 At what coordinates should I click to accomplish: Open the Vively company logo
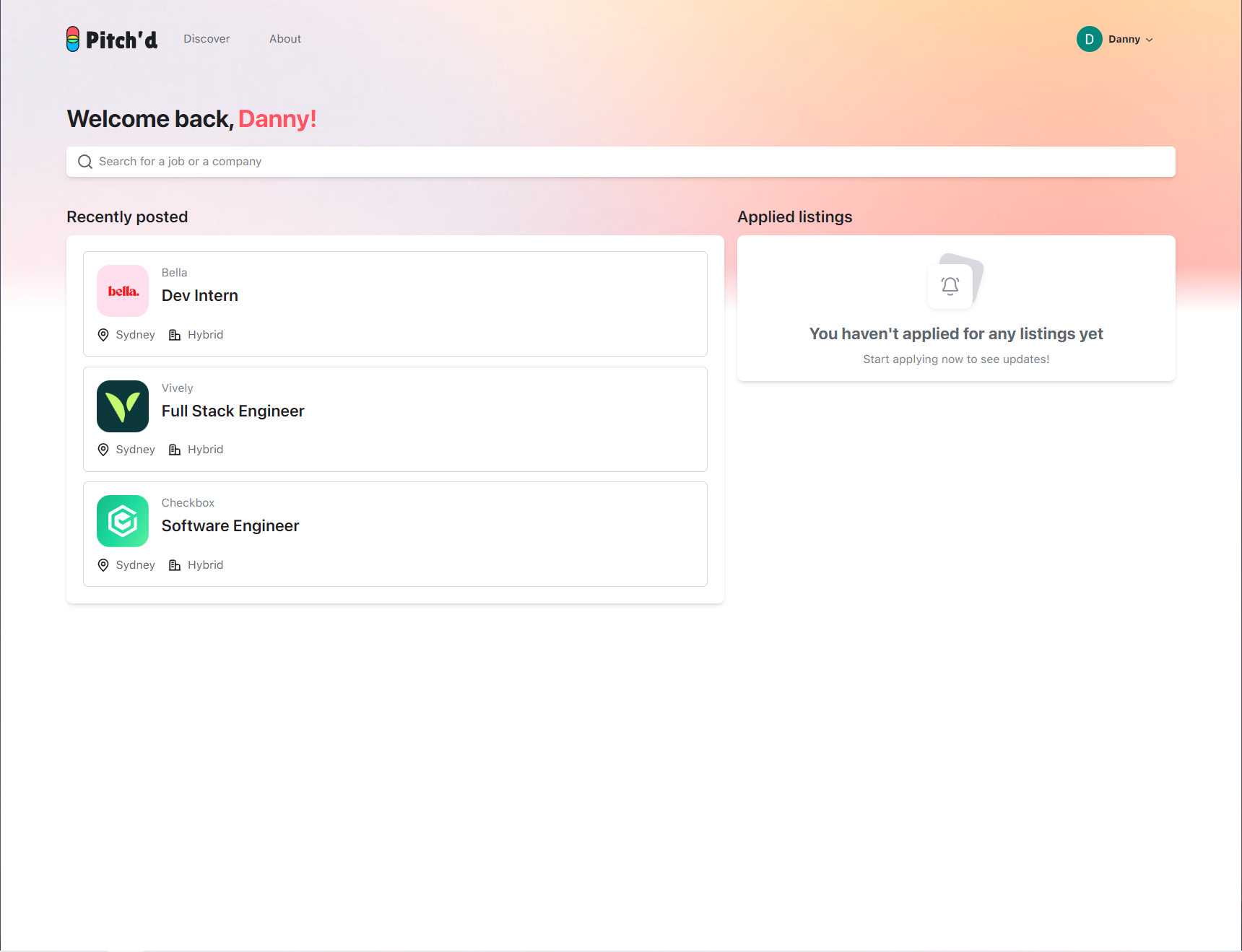[x=123, y=406]
